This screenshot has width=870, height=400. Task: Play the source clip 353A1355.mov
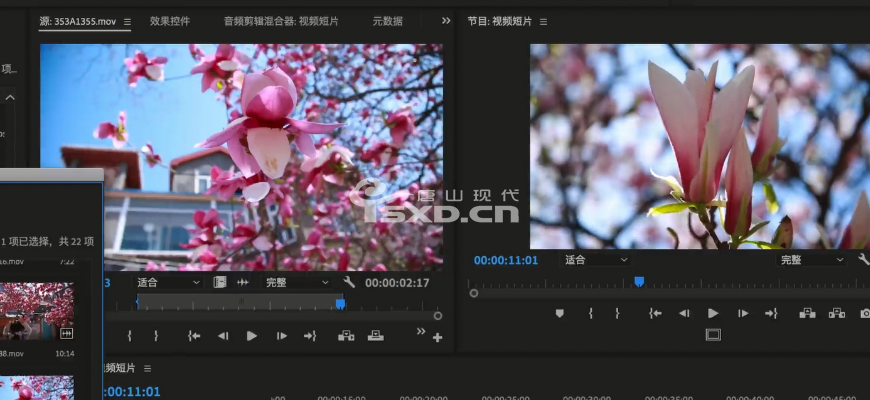coord(251,336)
